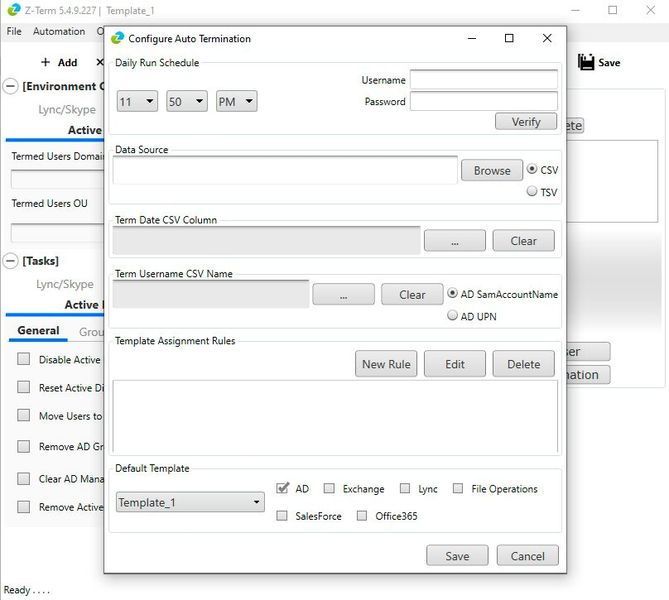Collapse the [Environment section with minus icon

11,86
